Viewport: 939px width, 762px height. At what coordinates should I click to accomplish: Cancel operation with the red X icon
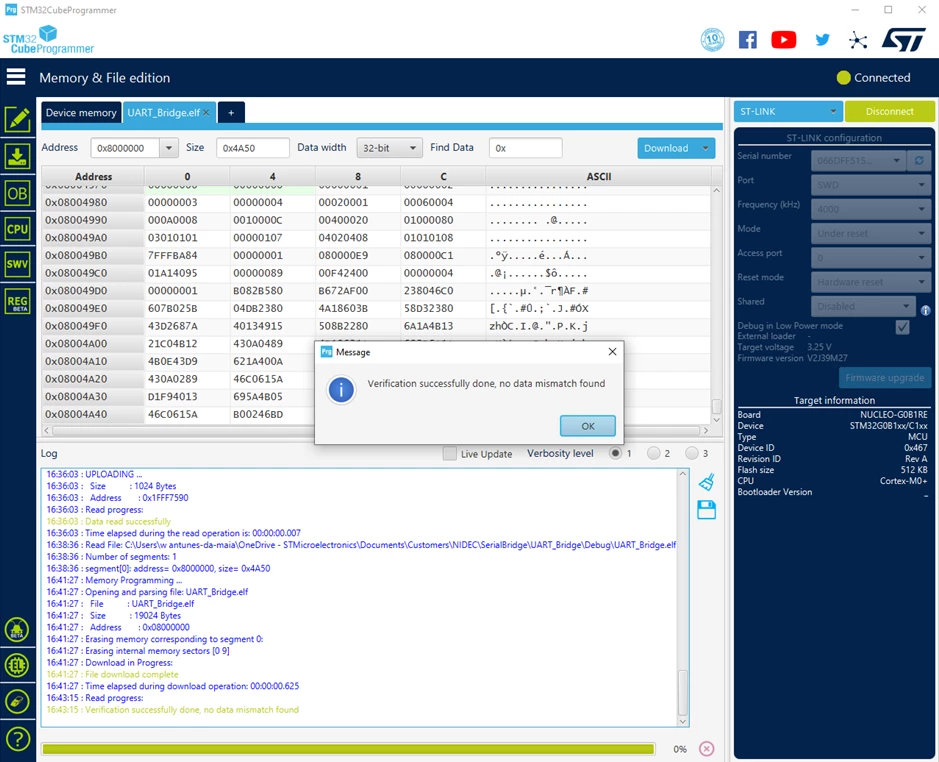pos(707,749)
